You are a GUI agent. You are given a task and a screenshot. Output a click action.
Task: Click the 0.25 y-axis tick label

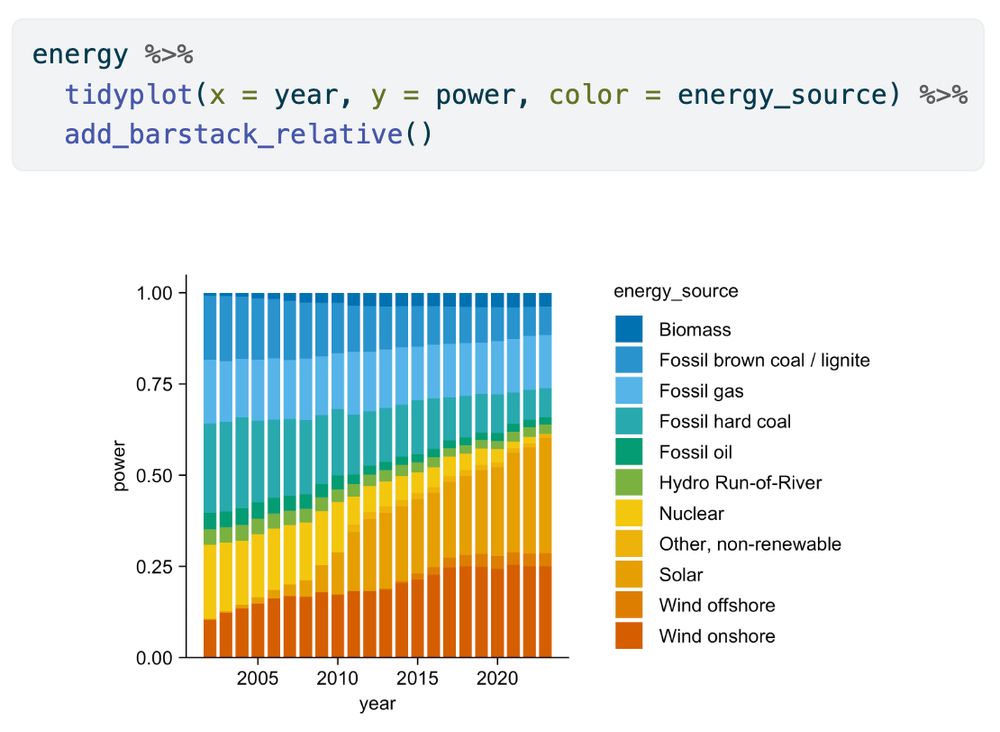point(154,567)
